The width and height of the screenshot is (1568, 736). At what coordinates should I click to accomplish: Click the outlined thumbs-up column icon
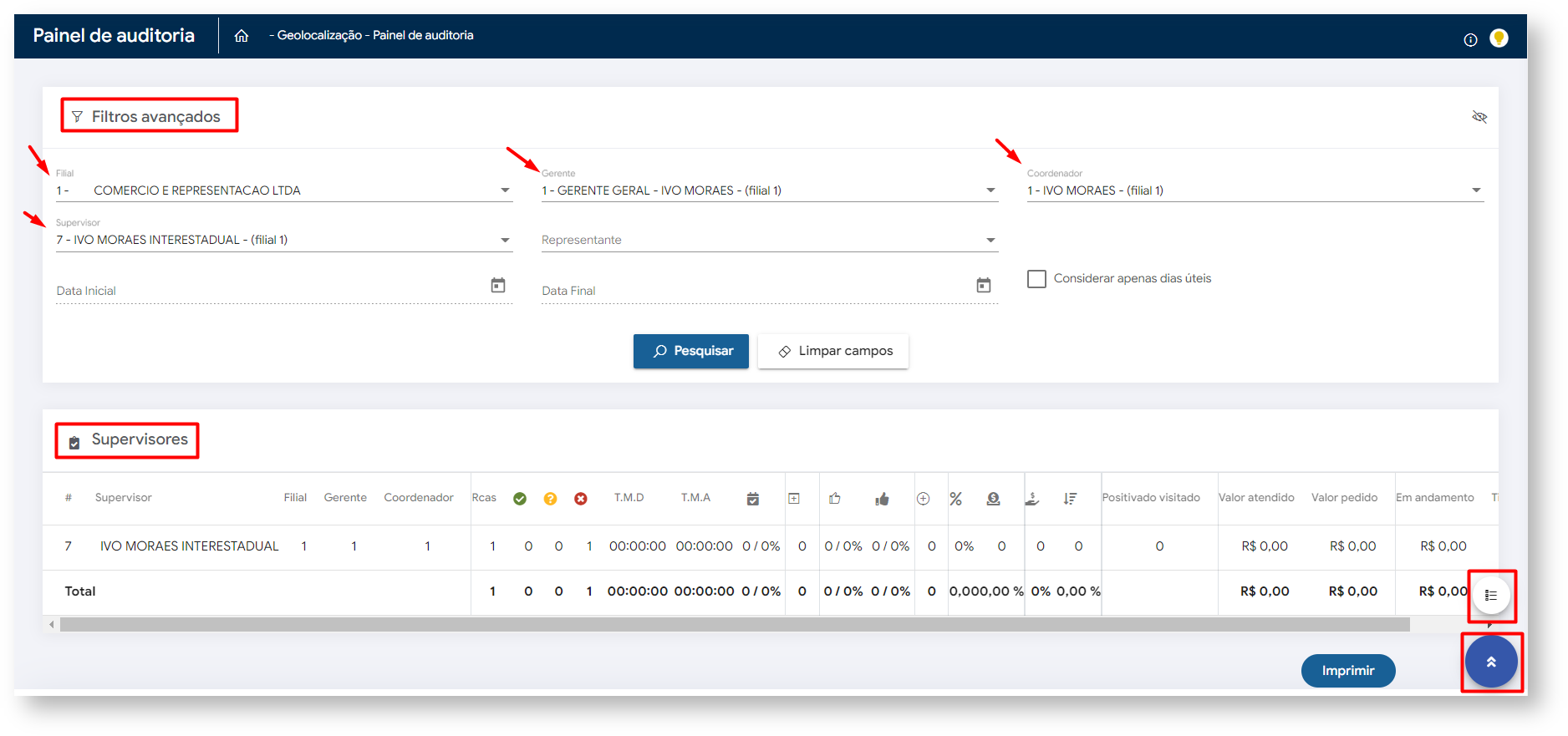point(834,498)
